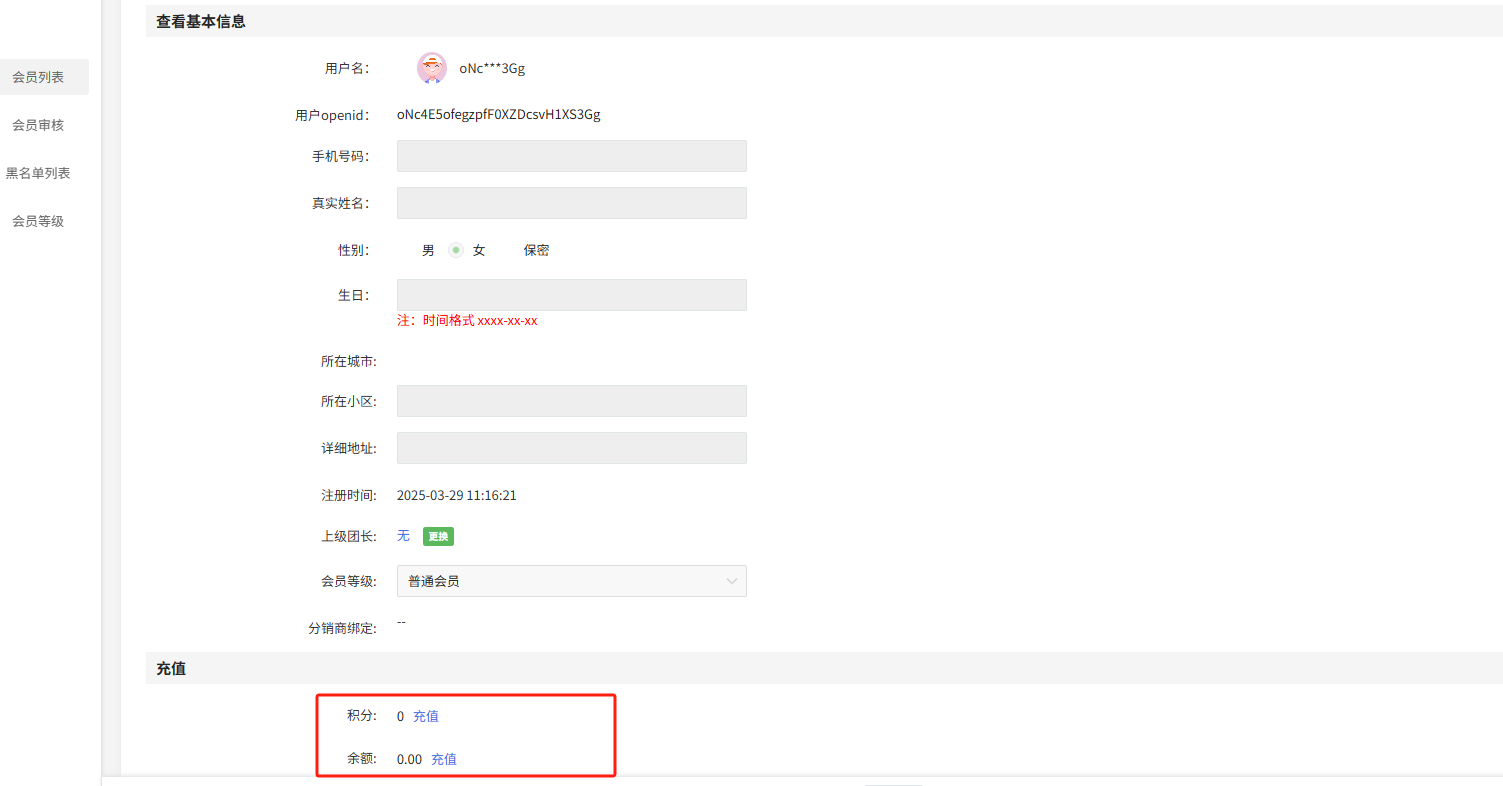Click the 充值 link next to 积分
Viewport: 1503px width, 786px height.
pos(425,716)
